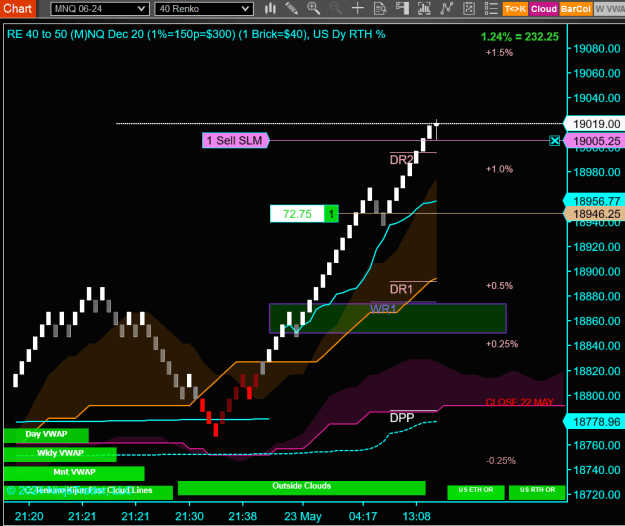The width and height of the screenshot is (625, 526).
Task: Click the Mnt VWAP button
Action: (x=74, y=473)
